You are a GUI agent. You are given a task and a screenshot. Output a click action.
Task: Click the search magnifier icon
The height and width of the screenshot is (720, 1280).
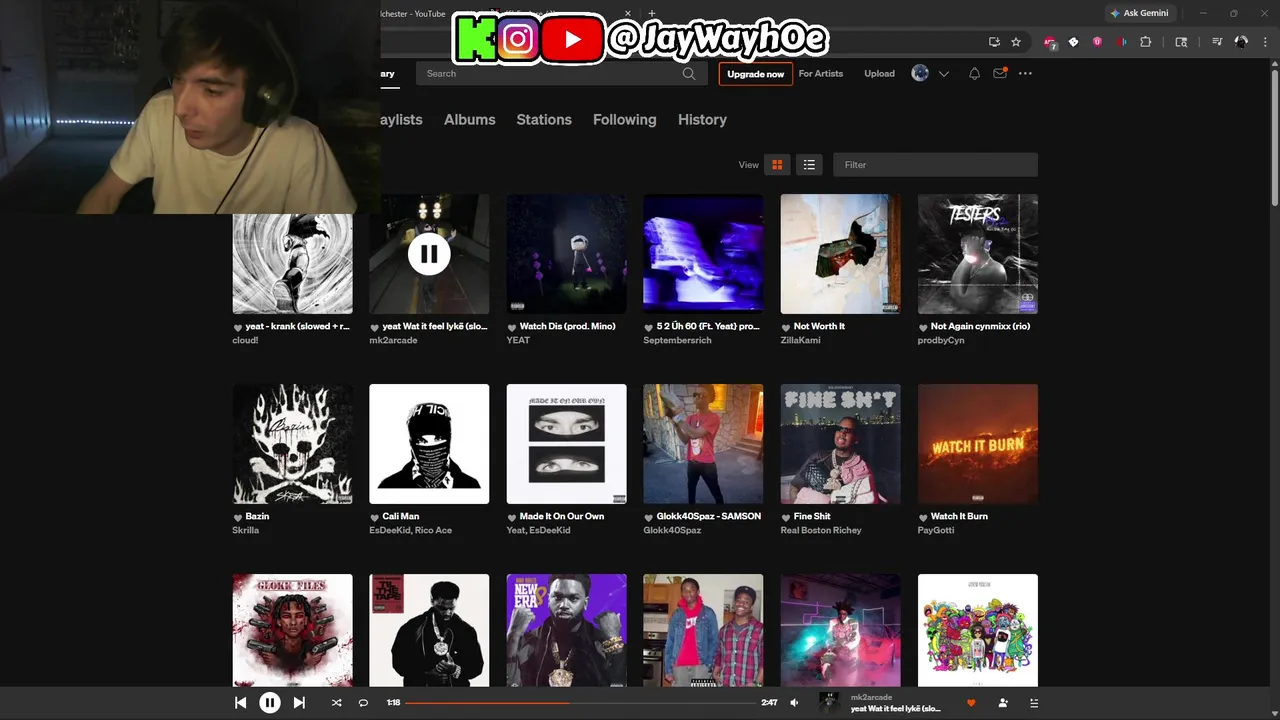point(689,74)
